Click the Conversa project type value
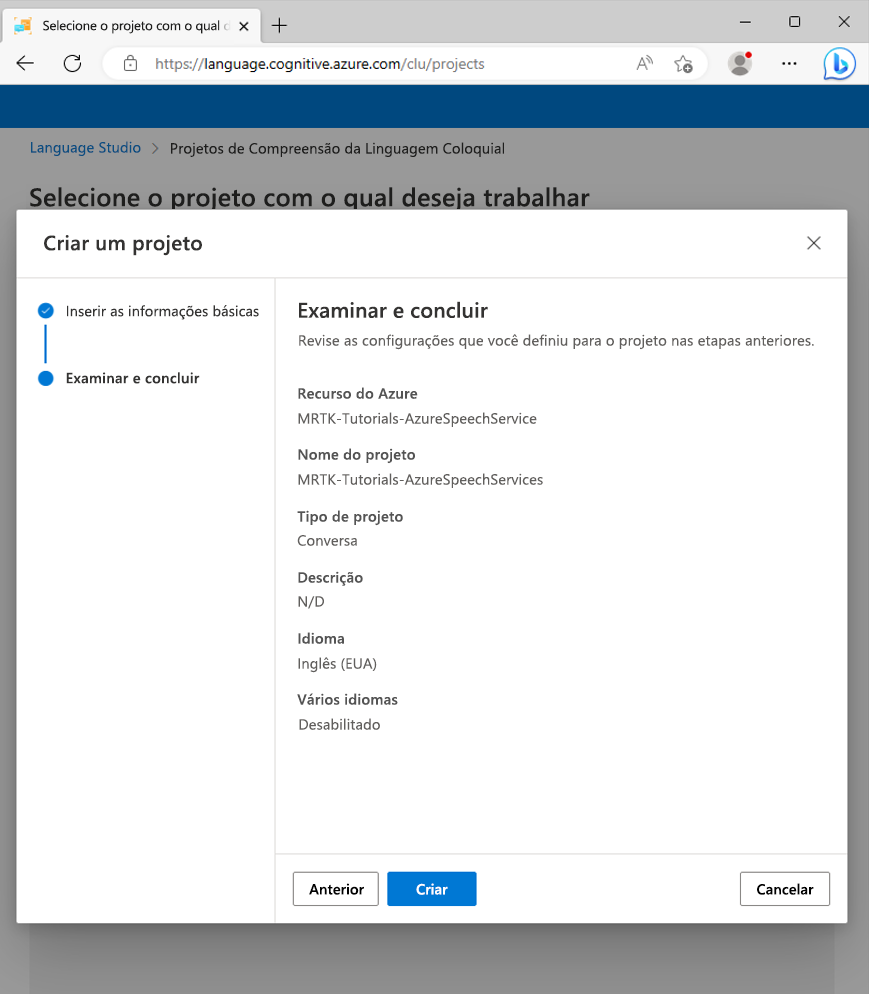Image resolution: width=869 pixels, height=994 pixels. [327, 541]
